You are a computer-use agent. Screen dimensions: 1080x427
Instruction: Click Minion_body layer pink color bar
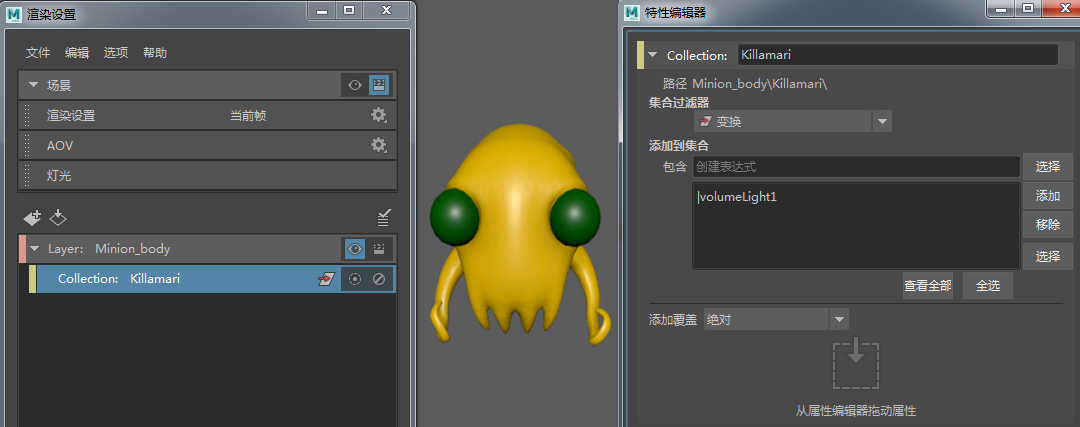click(x=22, y=249)
